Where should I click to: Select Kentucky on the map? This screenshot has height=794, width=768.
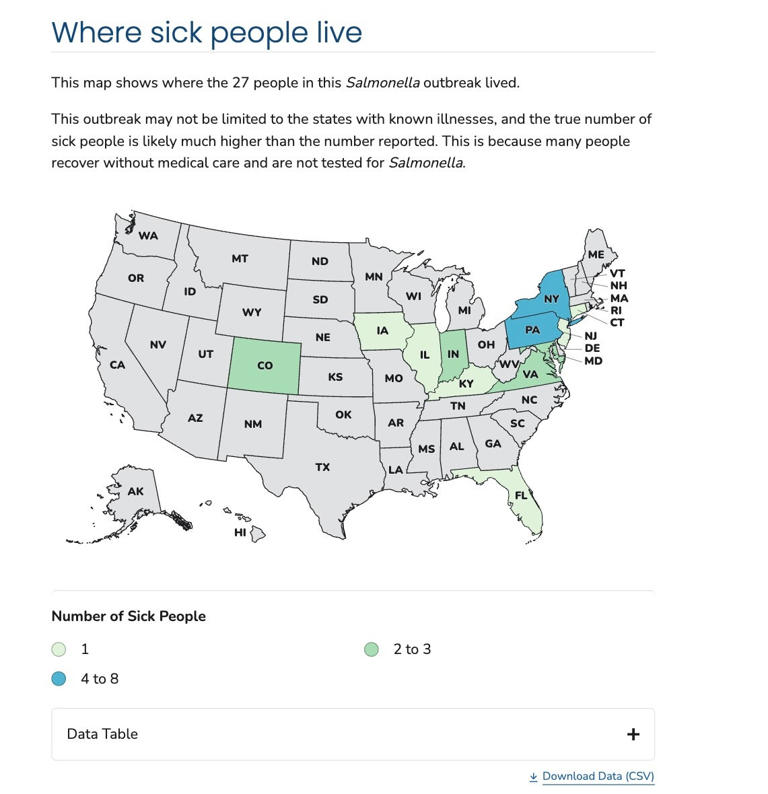pyautogui.click(x=466, y=384)
